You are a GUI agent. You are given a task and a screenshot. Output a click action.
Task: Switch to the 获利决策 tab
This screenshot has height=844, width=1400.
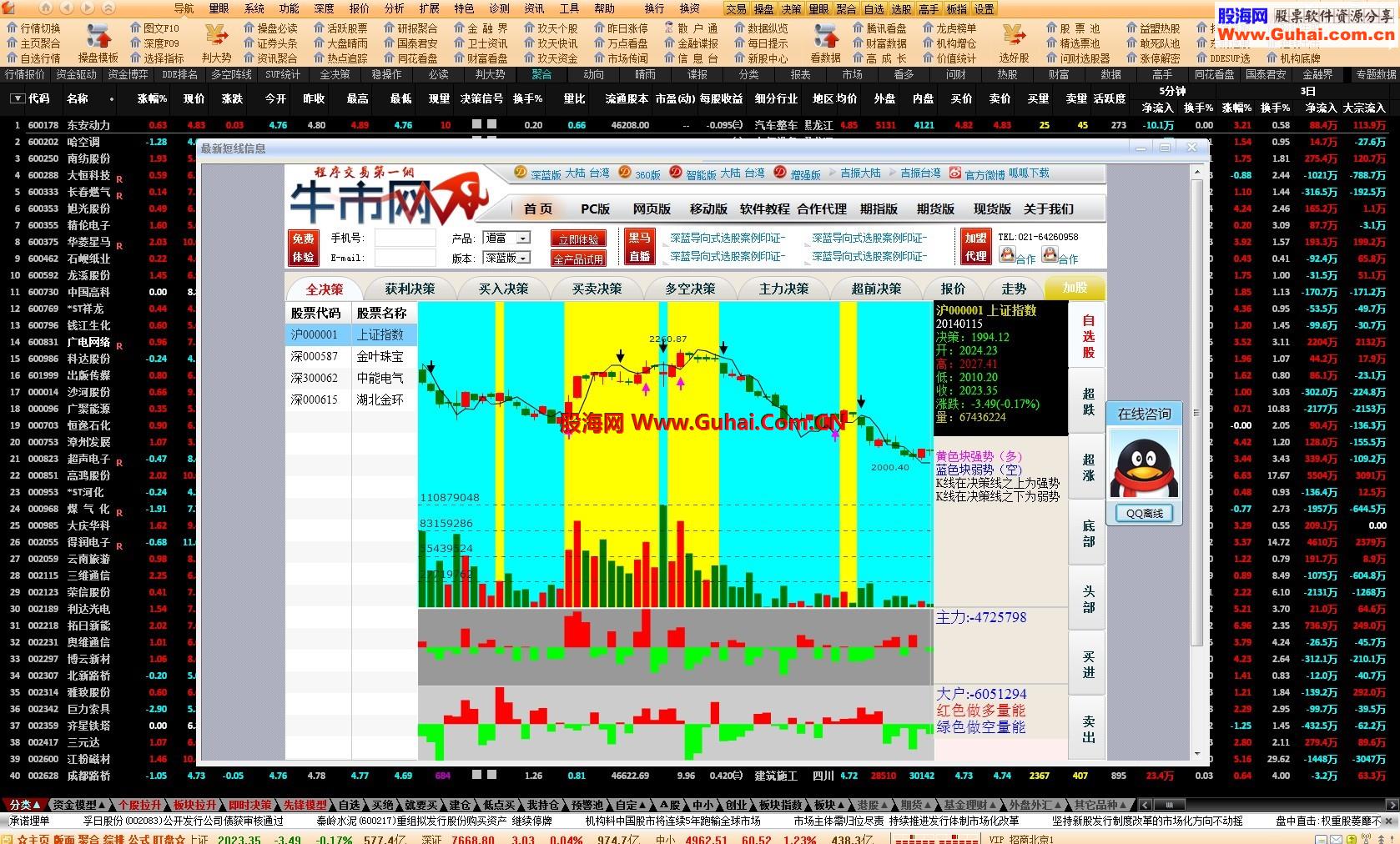tap(410, 289)
